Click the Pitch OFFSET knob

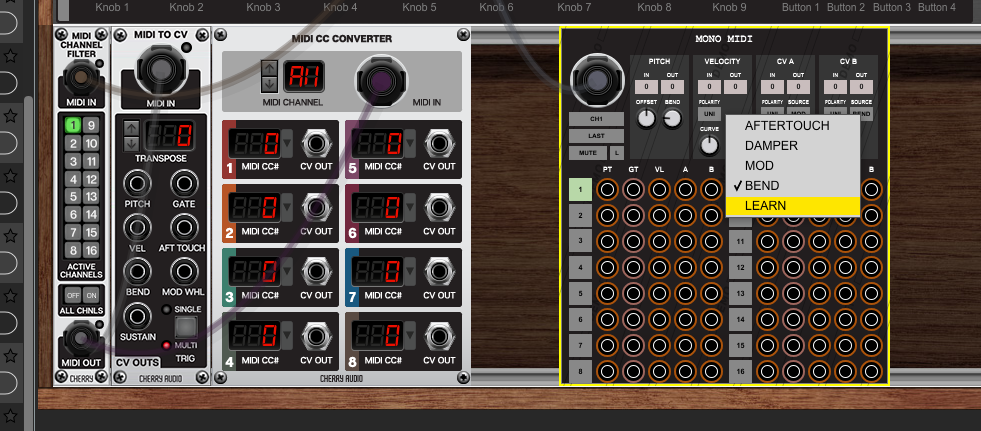[646, 118]
